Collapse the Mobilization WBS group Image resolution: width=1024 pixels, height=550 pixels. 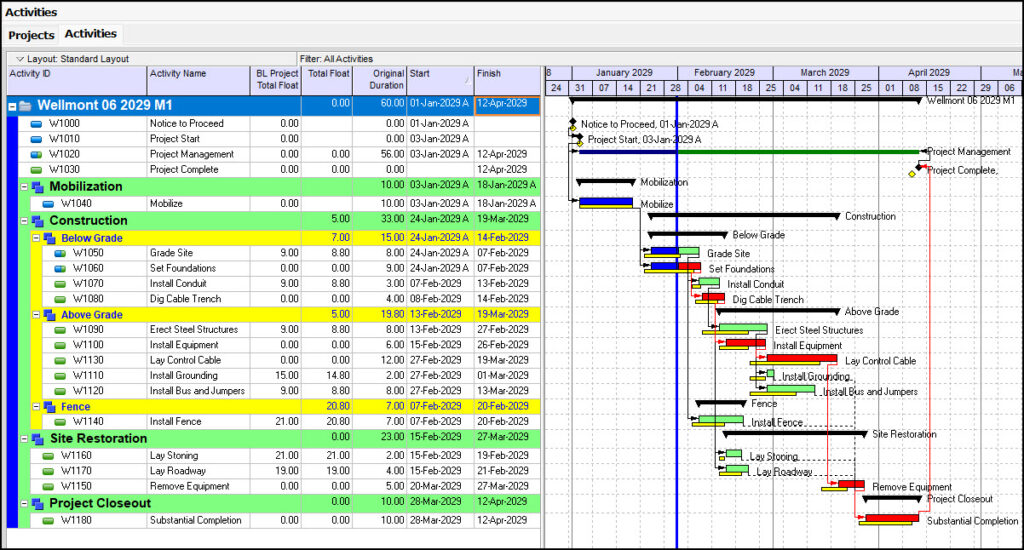pos(24,187)
